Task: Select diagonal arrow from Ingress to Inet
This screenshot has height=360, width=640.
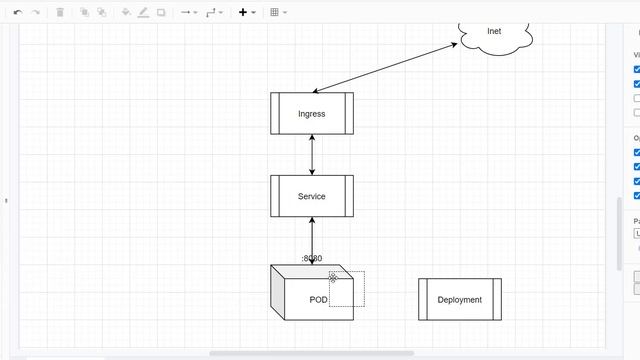Action: point(385,68)
